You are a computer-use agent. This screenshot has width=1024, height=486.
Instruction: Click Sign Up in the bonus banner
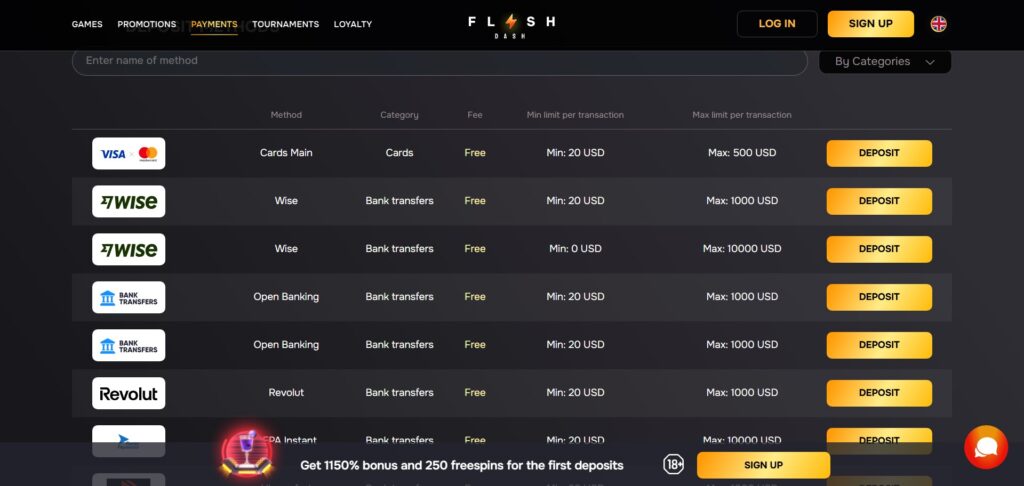pyautogui.click(x=763, y=465)
